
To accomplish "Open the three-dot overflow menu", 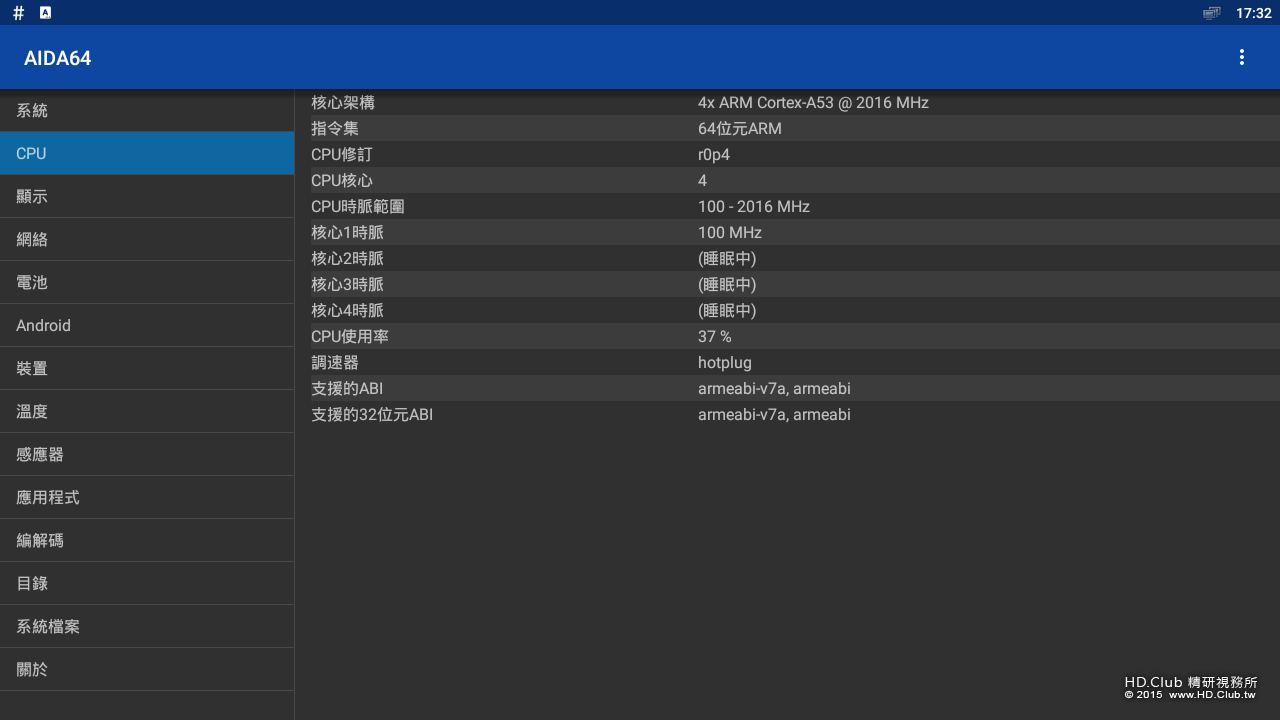I will pos(1241,57).
